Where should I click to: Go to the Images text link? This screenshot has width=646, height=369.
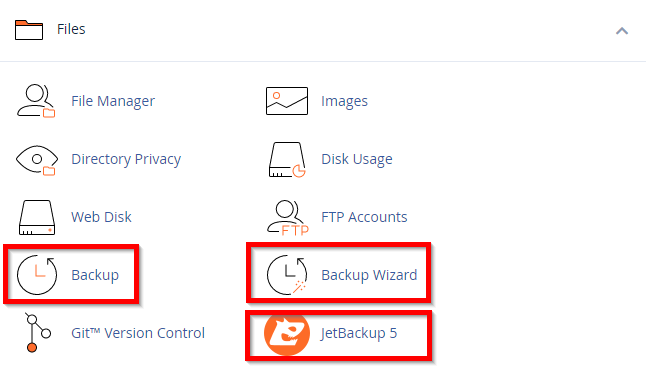[x=344, y=101]
